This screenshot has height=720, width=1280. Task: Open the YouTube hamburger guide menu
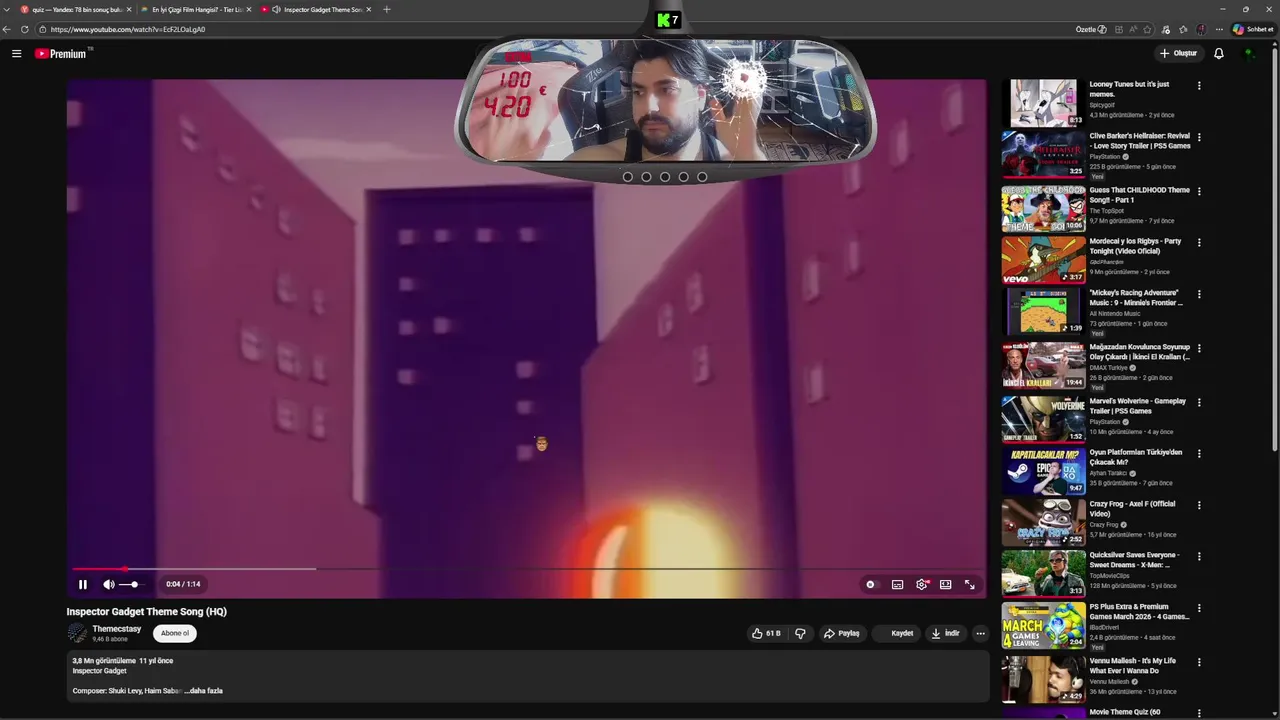(x=16, y=54)
